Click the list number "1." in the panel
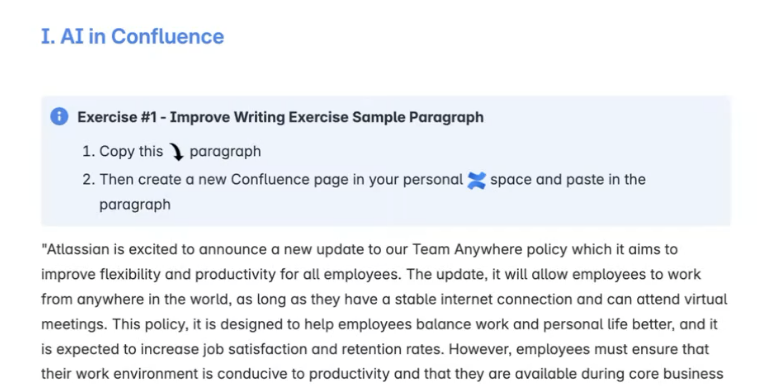Viewport: 770px width, 388px height. click(88, 151)
